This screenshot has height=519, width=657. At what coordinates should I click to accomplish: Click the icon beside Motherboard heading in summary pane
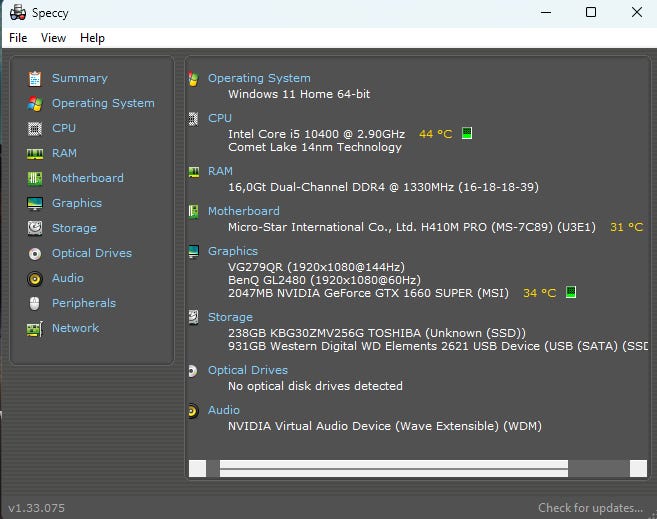click(193, 212)
